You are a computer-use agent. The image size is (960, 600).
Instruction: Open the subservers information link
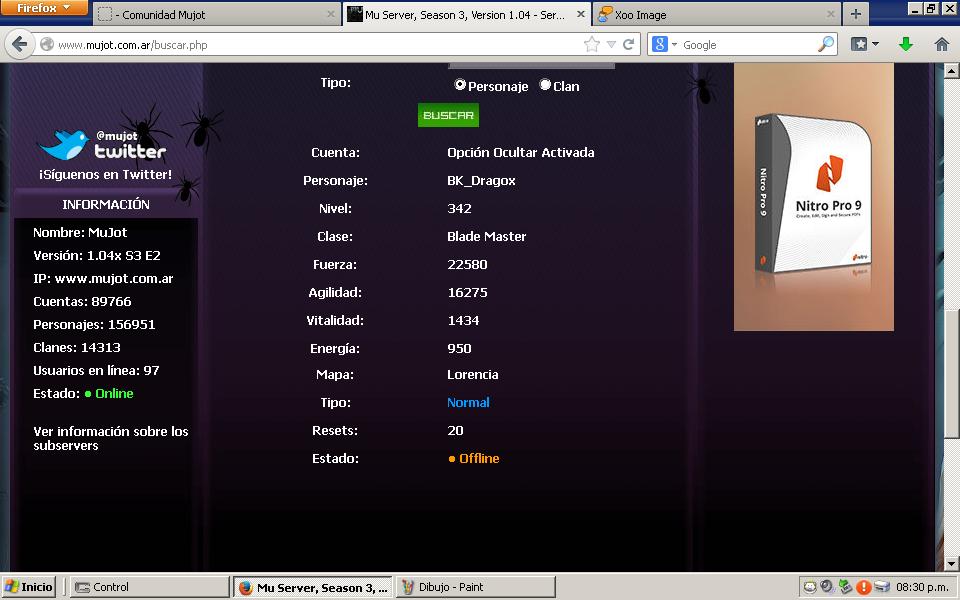point(110,438)
